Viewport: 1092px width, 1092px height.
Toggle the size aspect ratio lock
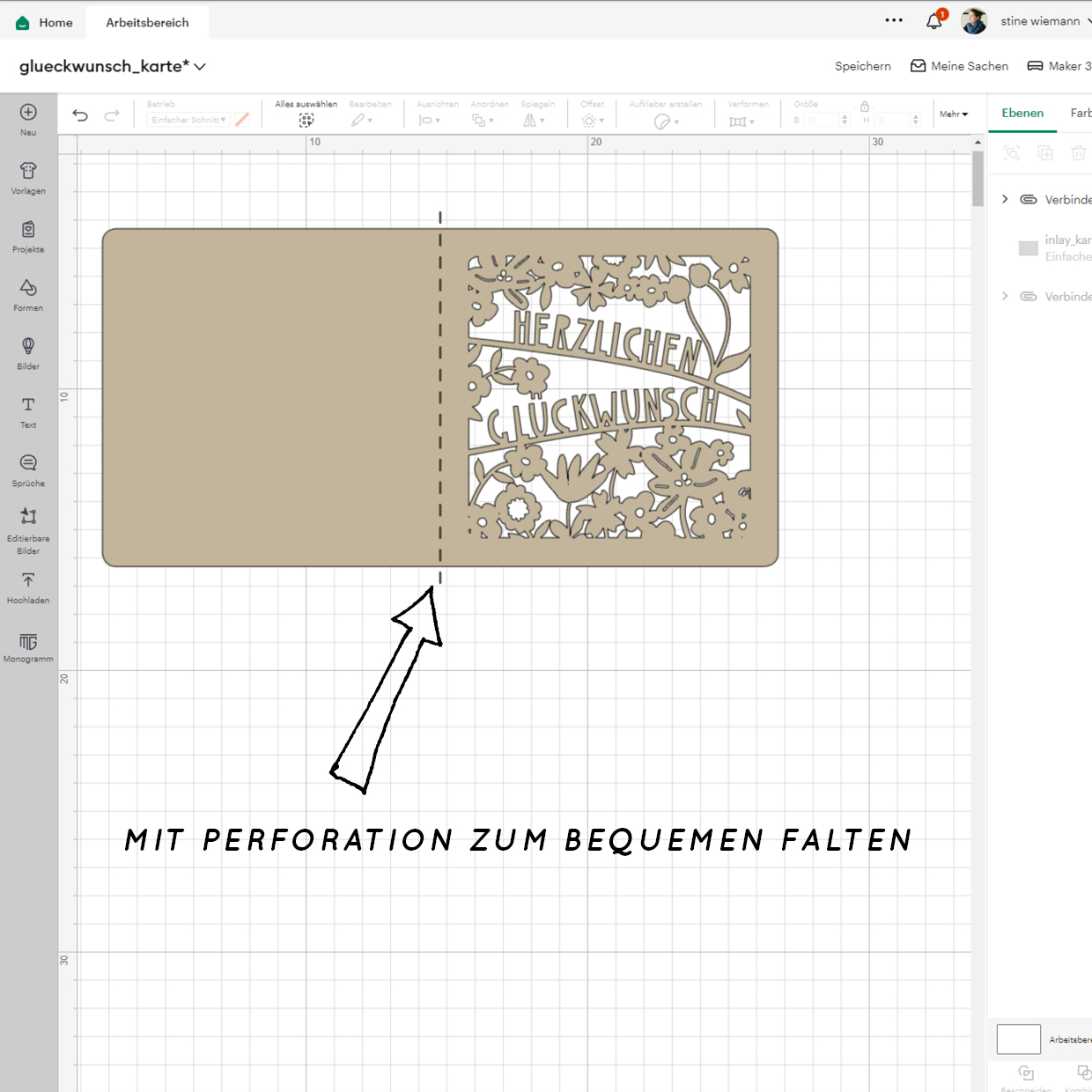[x=865, y=107]
